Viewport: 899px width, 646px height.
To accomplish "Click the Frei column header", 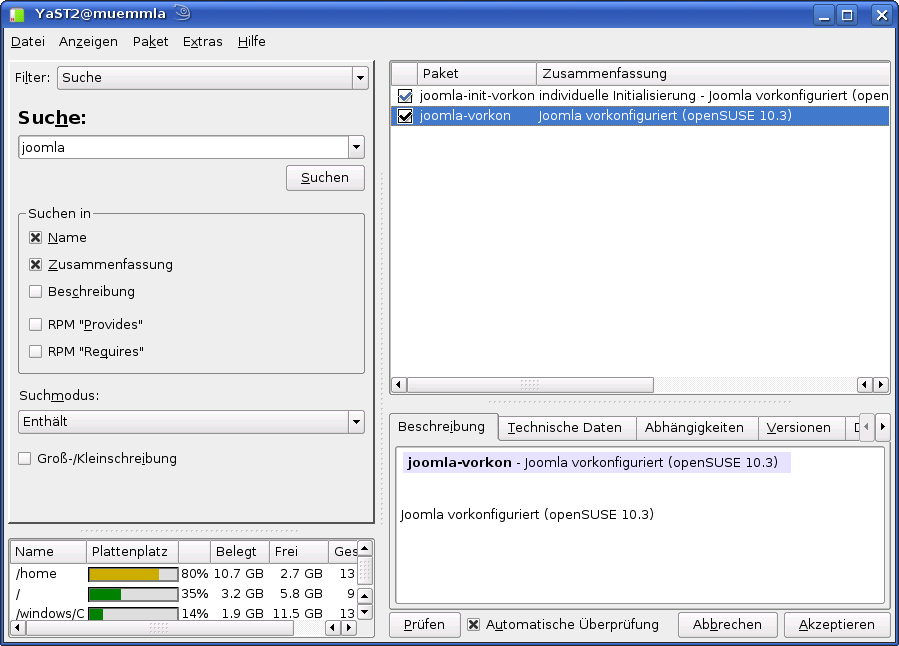I will 299,551.
